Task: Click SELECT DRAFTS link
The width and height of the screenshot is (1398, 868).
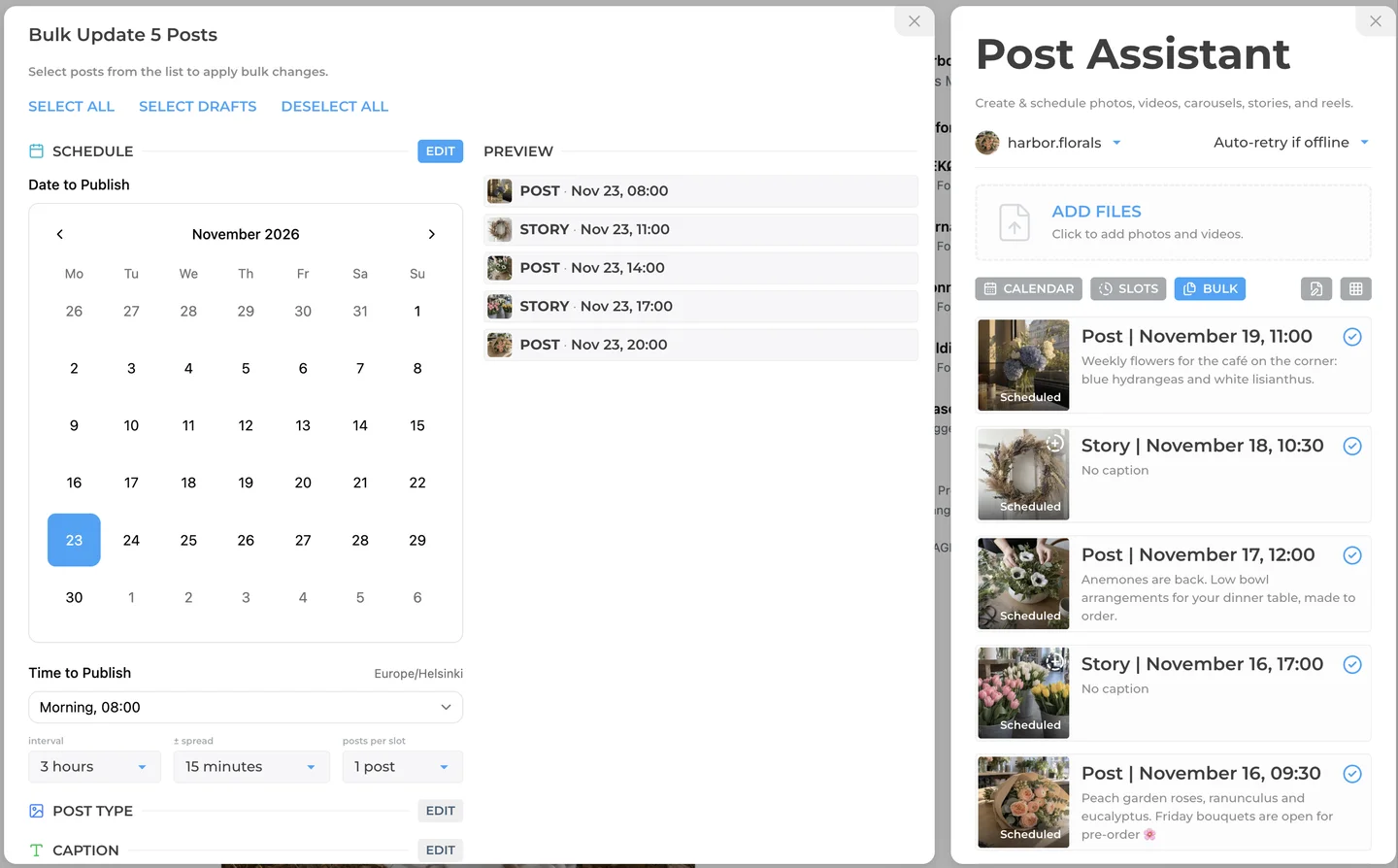Action: coord(198,107)
